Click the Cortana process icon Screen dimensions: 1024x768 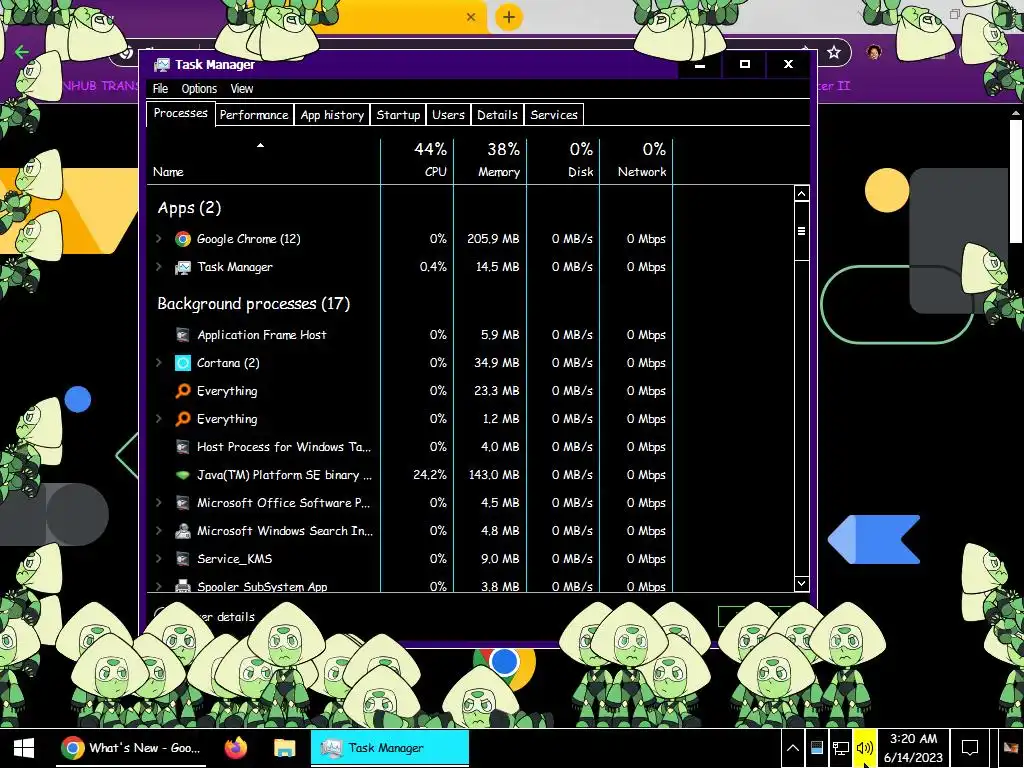pyautogui.click(x=183, y=363)
